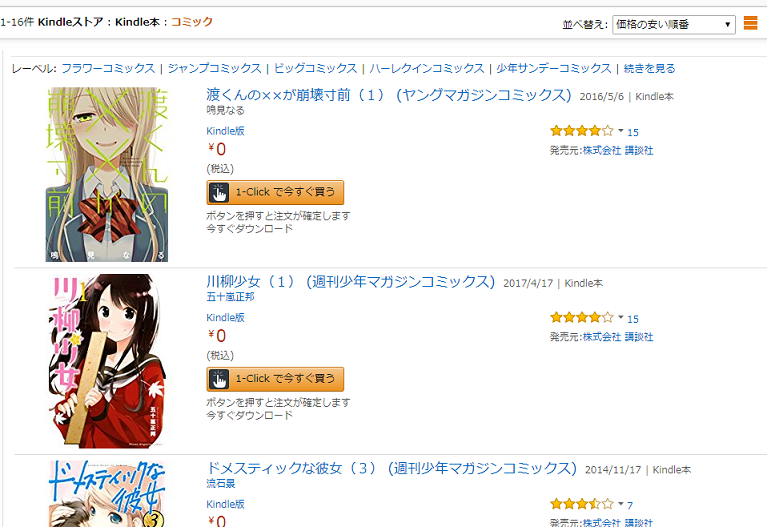Screen dimensions: 767x527
Task: Filter by ハーレクインコミックス label
Action: point(427,68)
